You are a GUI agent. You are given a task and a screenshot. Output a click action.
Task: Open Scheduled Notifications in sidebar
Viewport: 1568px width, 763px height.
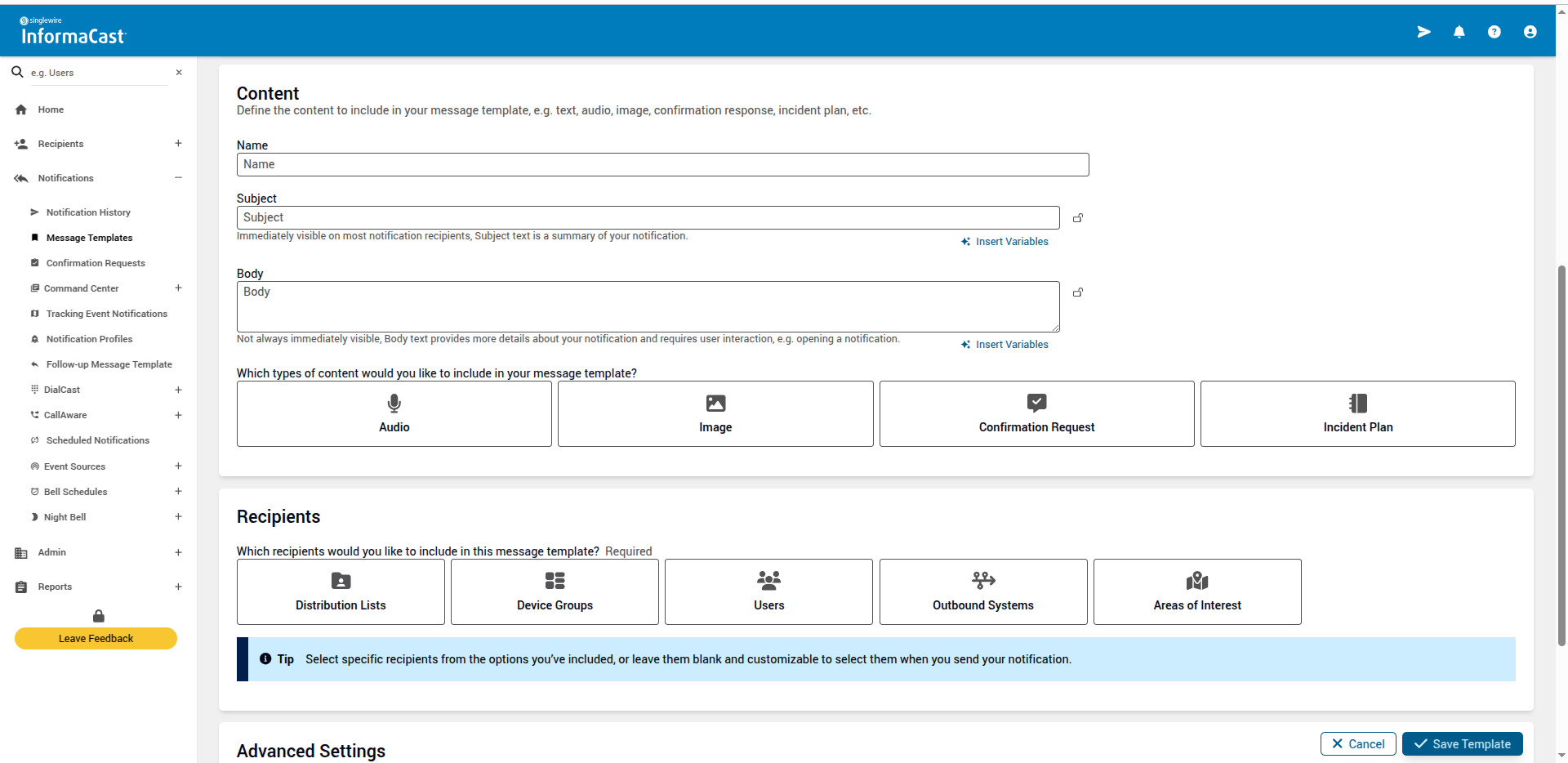pos(97,440)
